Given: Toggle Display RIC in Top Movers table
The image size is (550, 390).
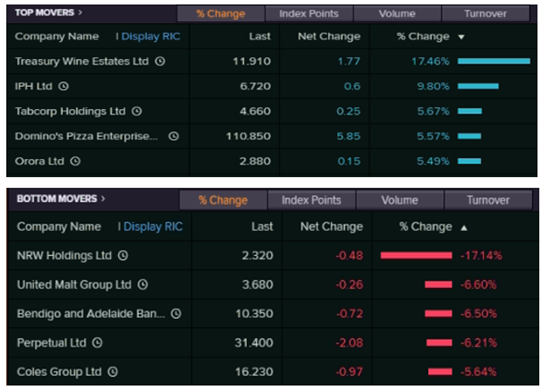Looking at the screenshot, I should (x=151, y=36).
